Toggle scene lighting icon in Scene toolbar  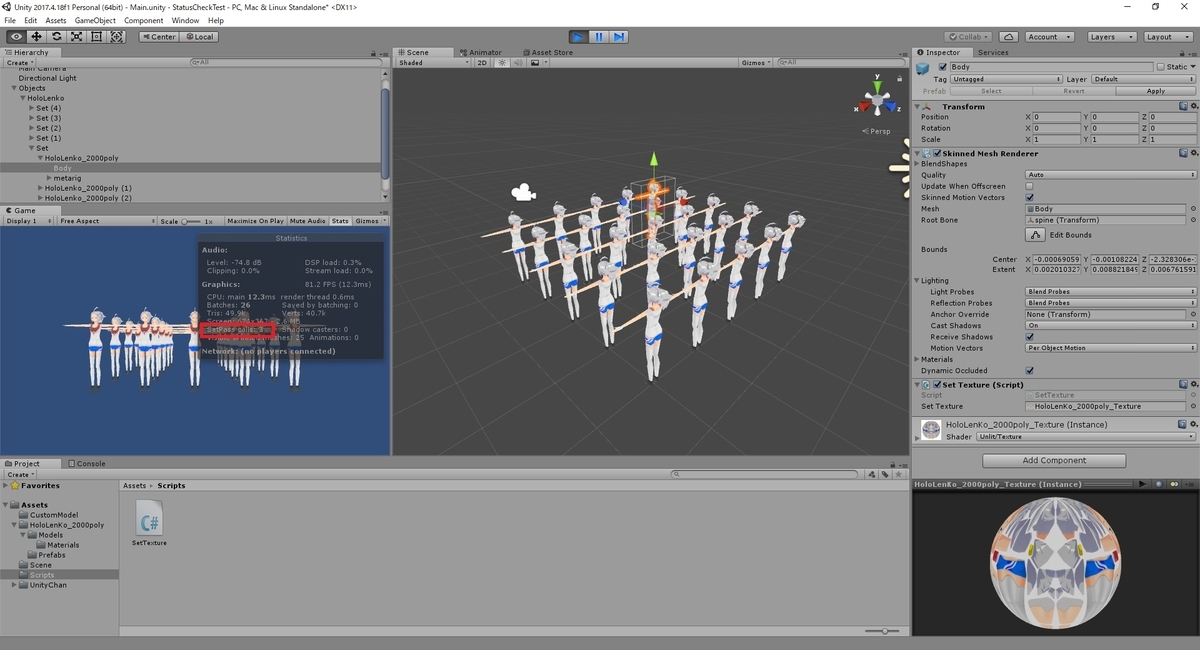click(x=501, y=63)
